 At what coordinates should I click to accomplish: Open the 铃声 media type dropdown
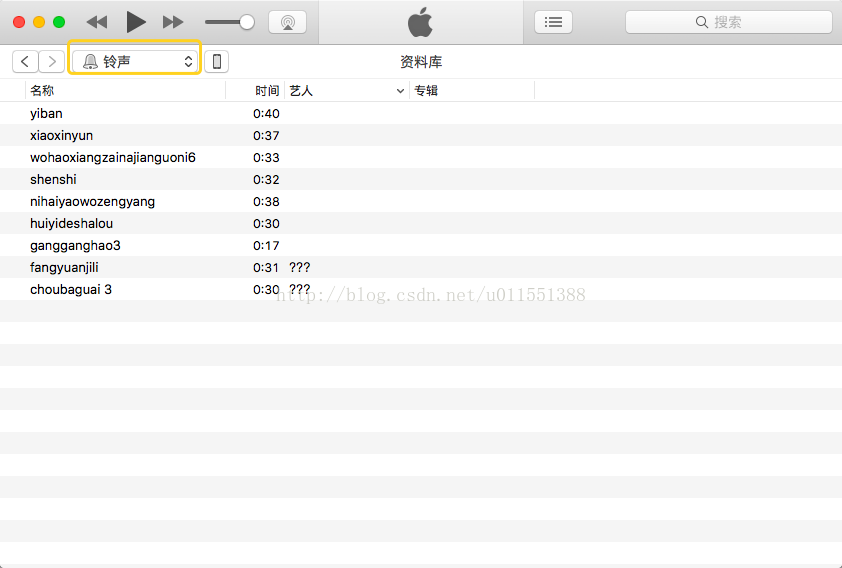(134, 62)
